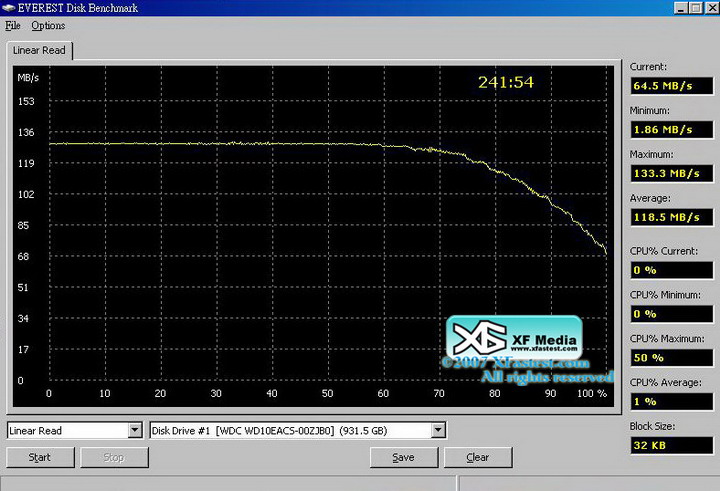Click the Start button
Screen dimensions: 720x491
point(40,457)
